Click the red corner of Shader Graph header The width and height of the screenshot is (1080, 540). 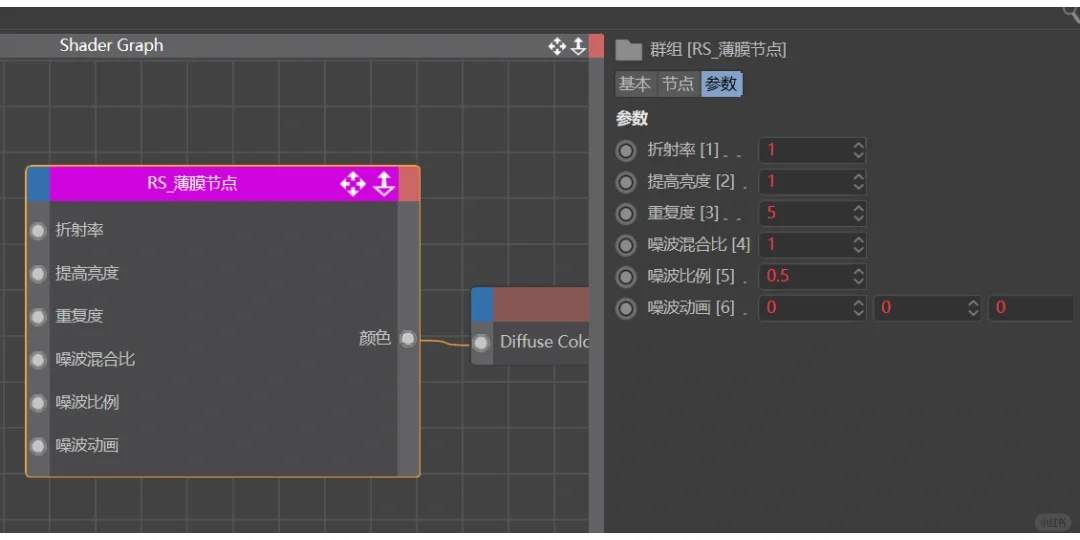coord(596,46)
